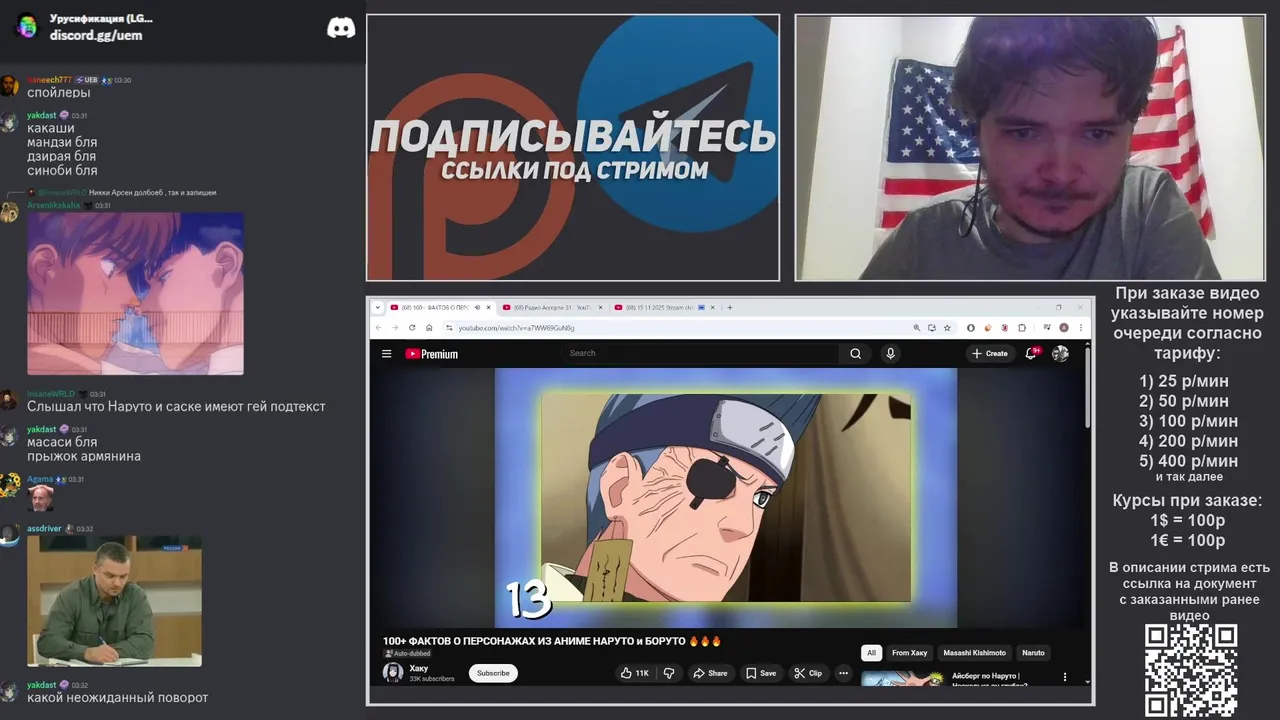This screenshot has height=720, width=1280.
Task: Go back in the browser
Action: pyautogui.click(x=379, y=327)
